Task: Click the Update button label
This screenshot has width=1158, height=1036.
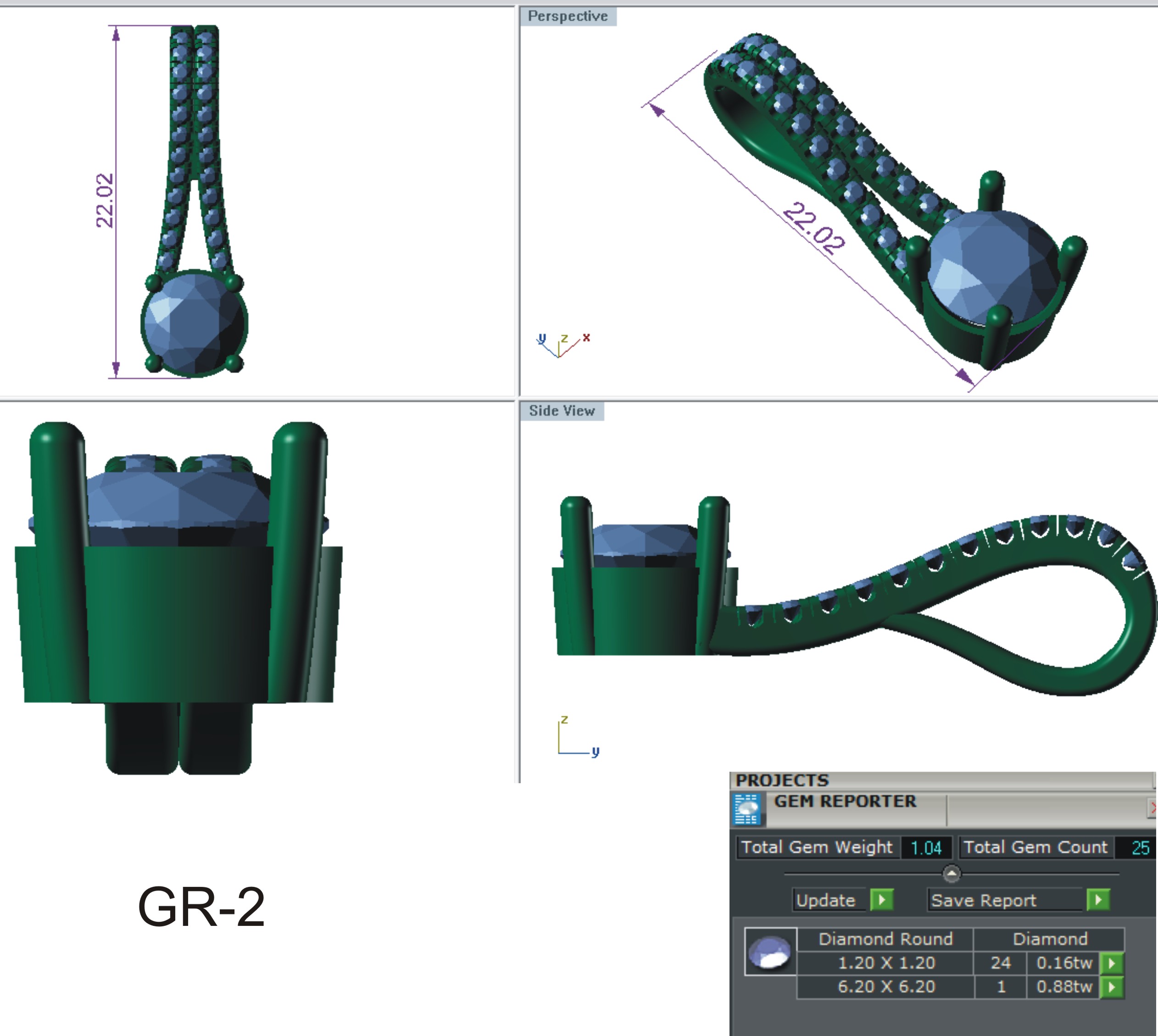Action: tap(826, 900)
